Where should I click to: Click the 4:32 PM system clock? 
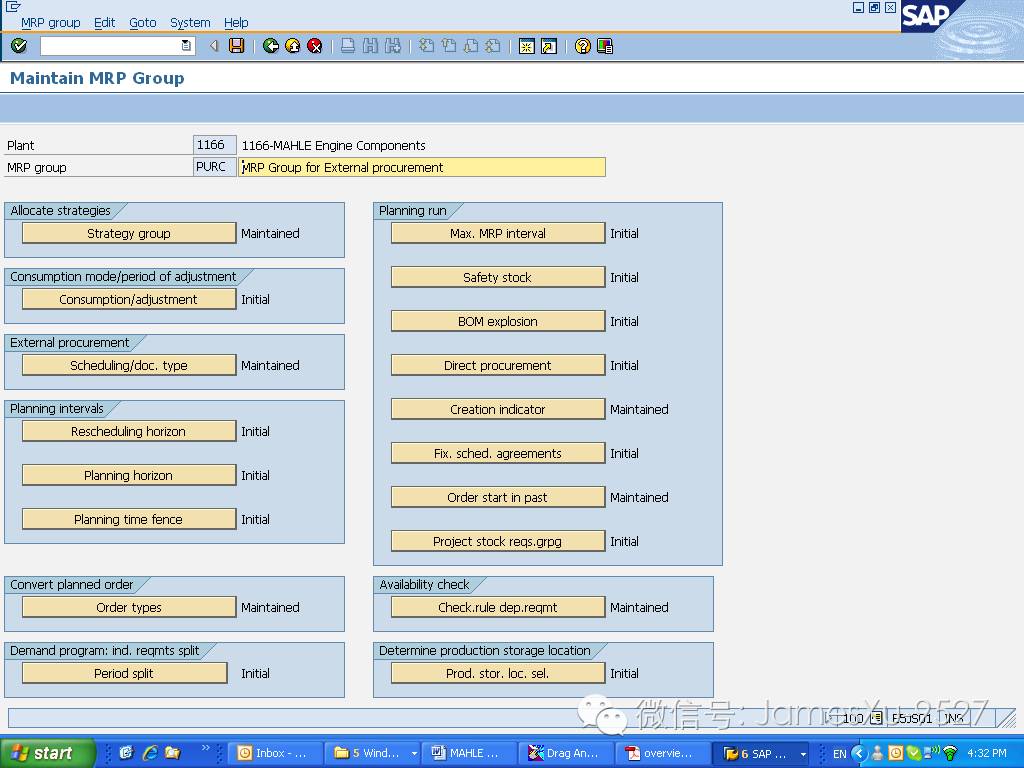(x=987, y=753)
